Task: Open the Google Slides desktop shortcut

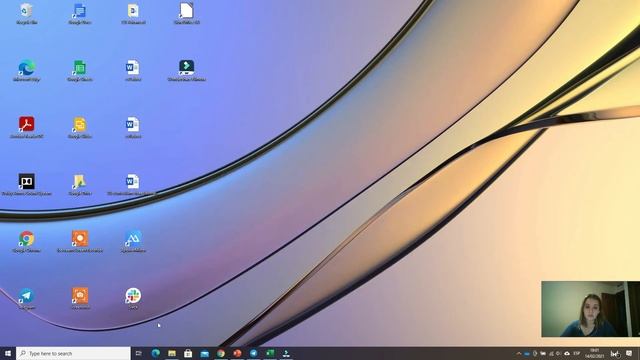Action: point(80,127)
